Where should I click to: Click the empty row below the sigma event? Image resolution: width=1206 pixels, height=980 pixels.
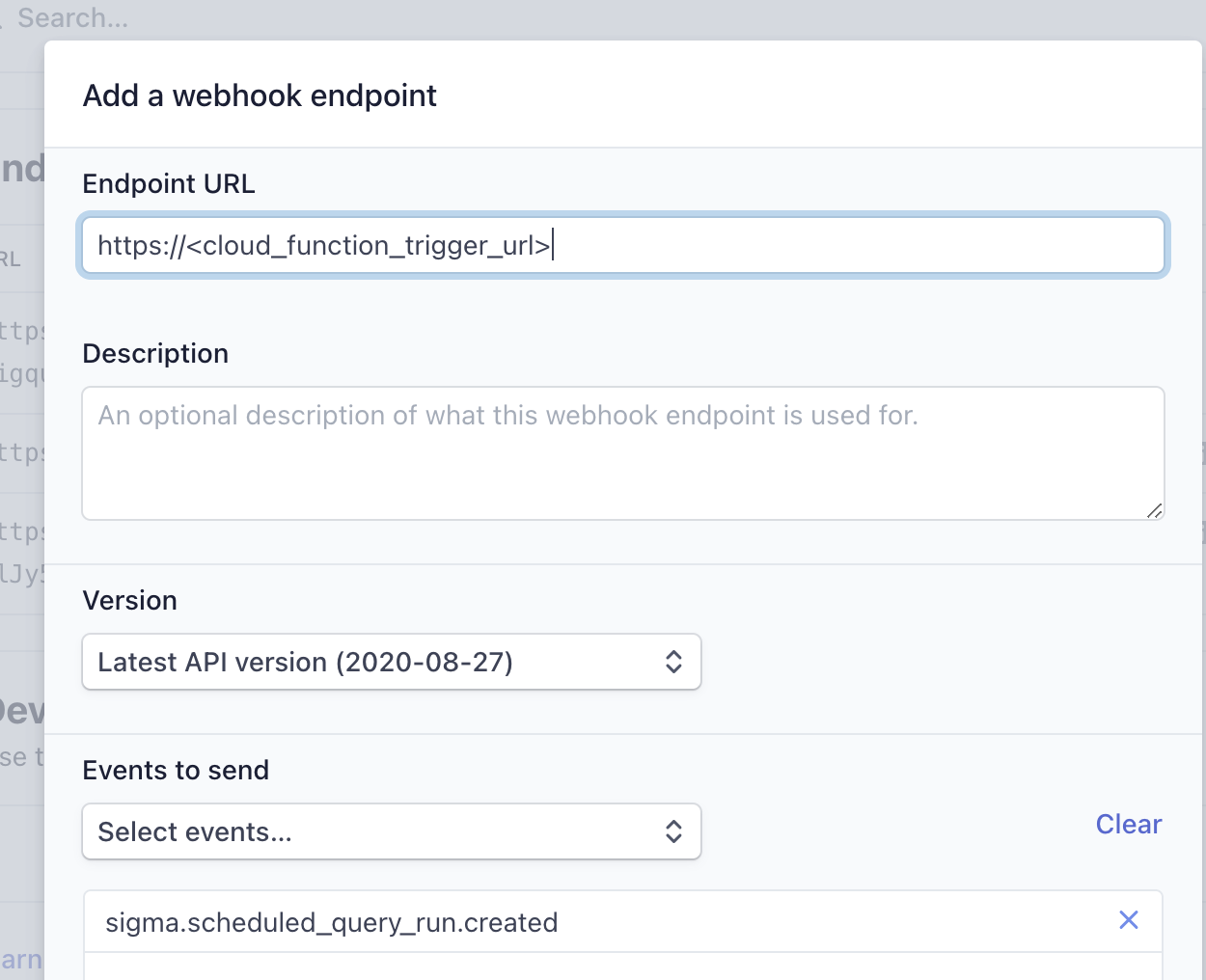pyautogui.click(x=622, y=967)
